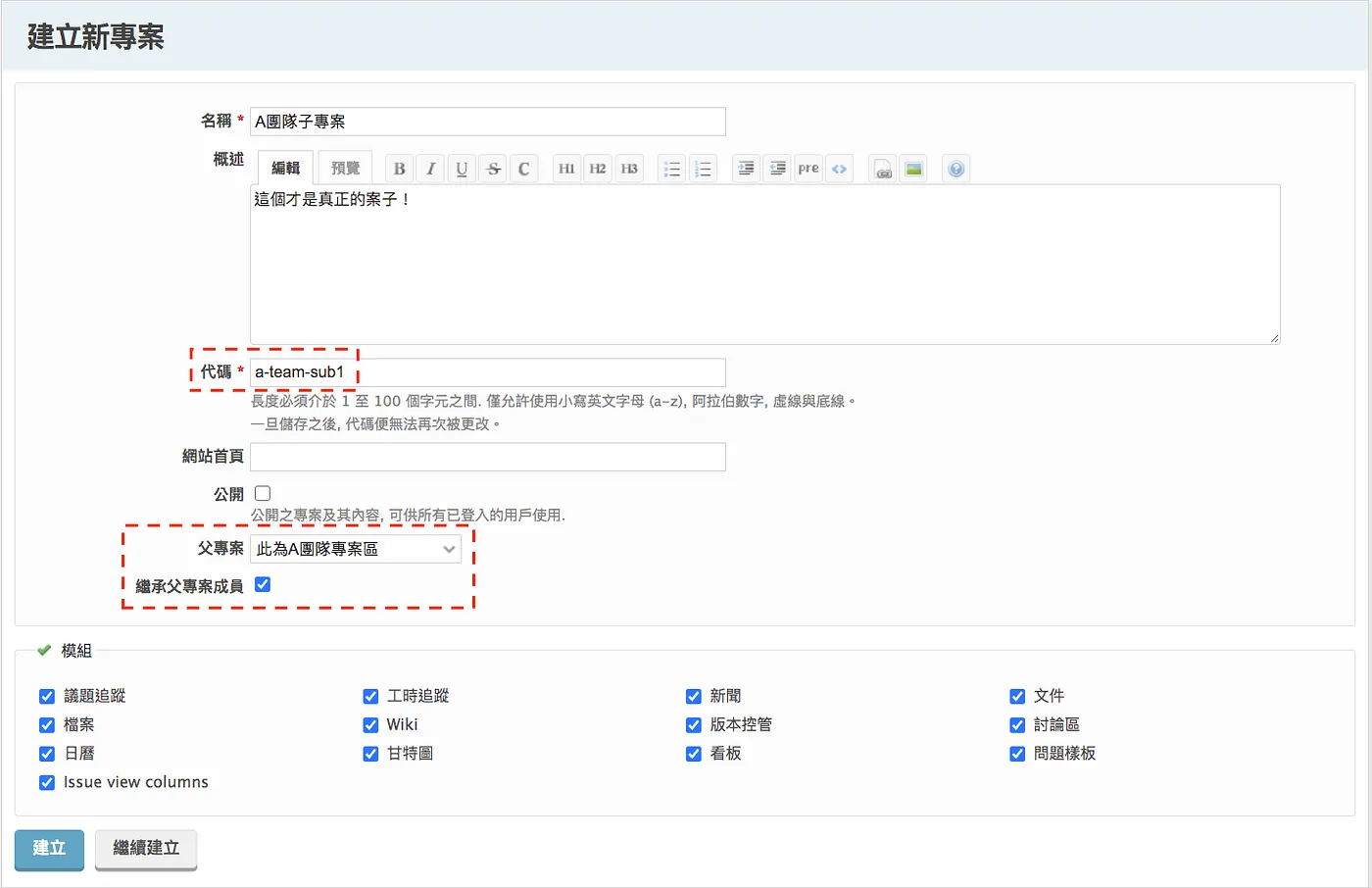Remove the block quote with the unquote icon
1372x888 pixels.
click(x=777, y=169)
